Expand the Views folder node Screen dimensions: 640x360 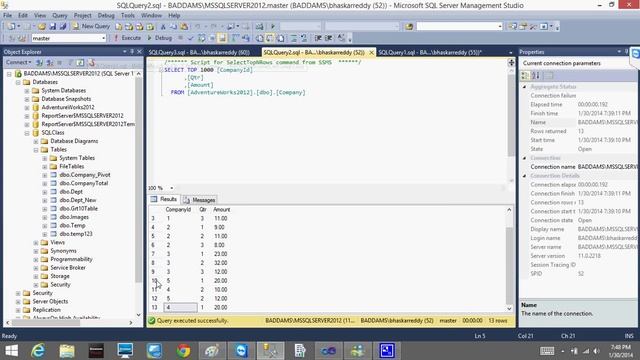36,243
